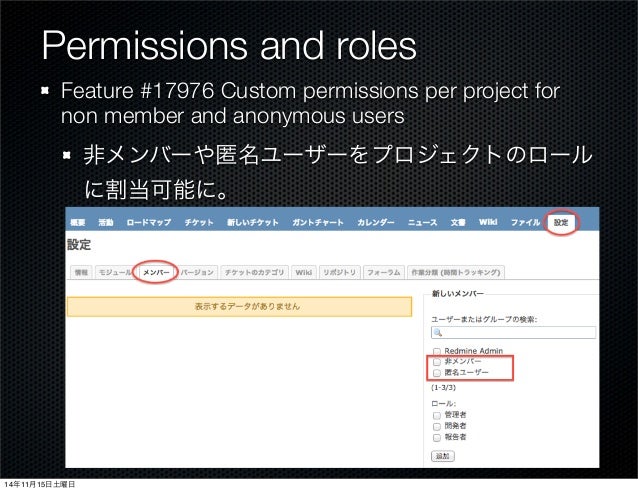Check the Redmine Admin checkbox
638x491 pixels.
coord(437,351)
